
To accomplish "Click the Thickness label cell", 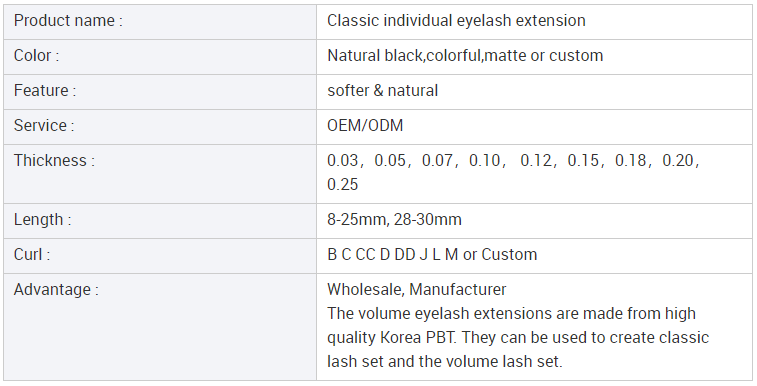I will (160, 173).
